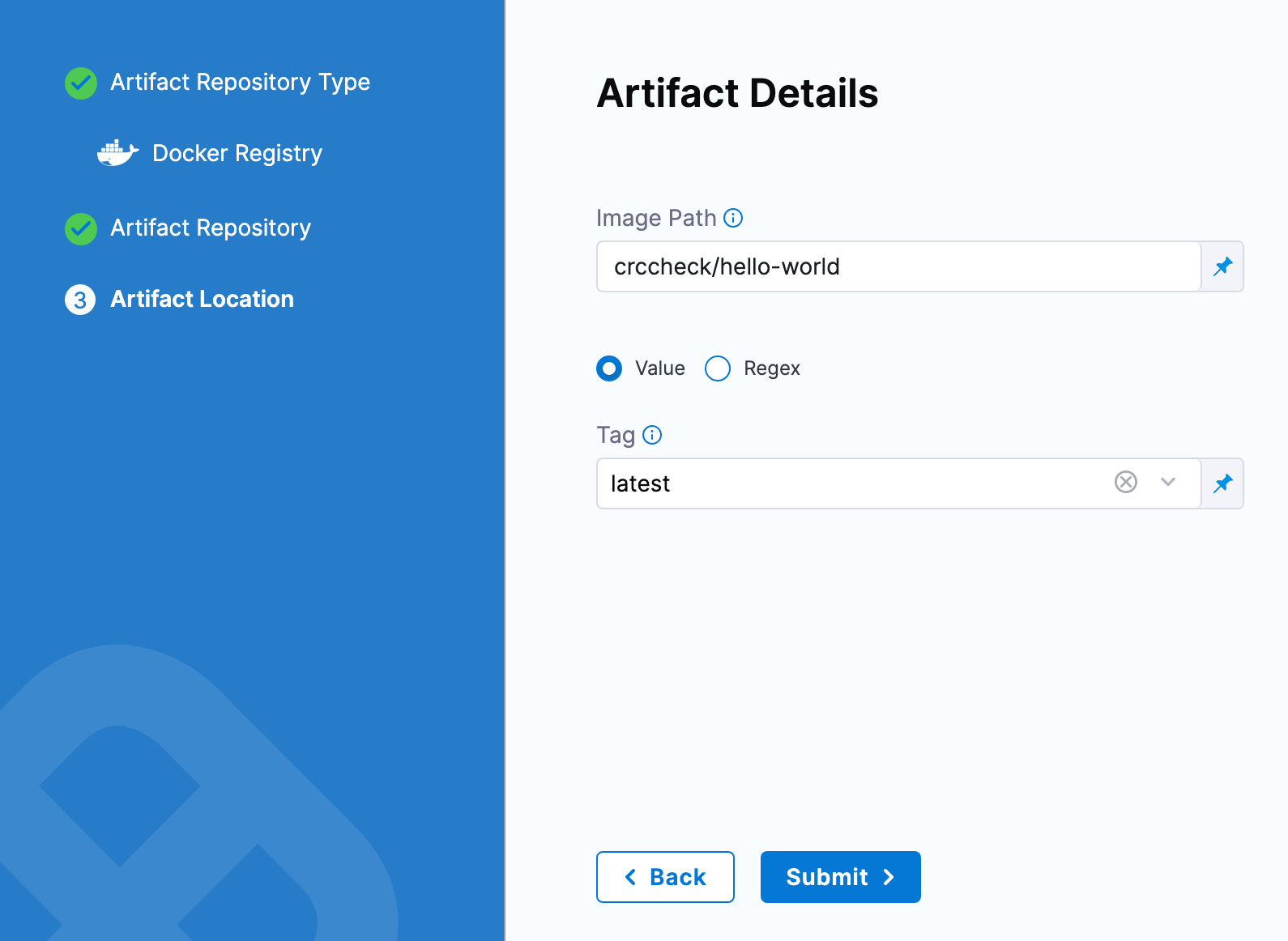Click the Docker Registry label
The width and height of the screenshot is (1288, 941).
237,153
